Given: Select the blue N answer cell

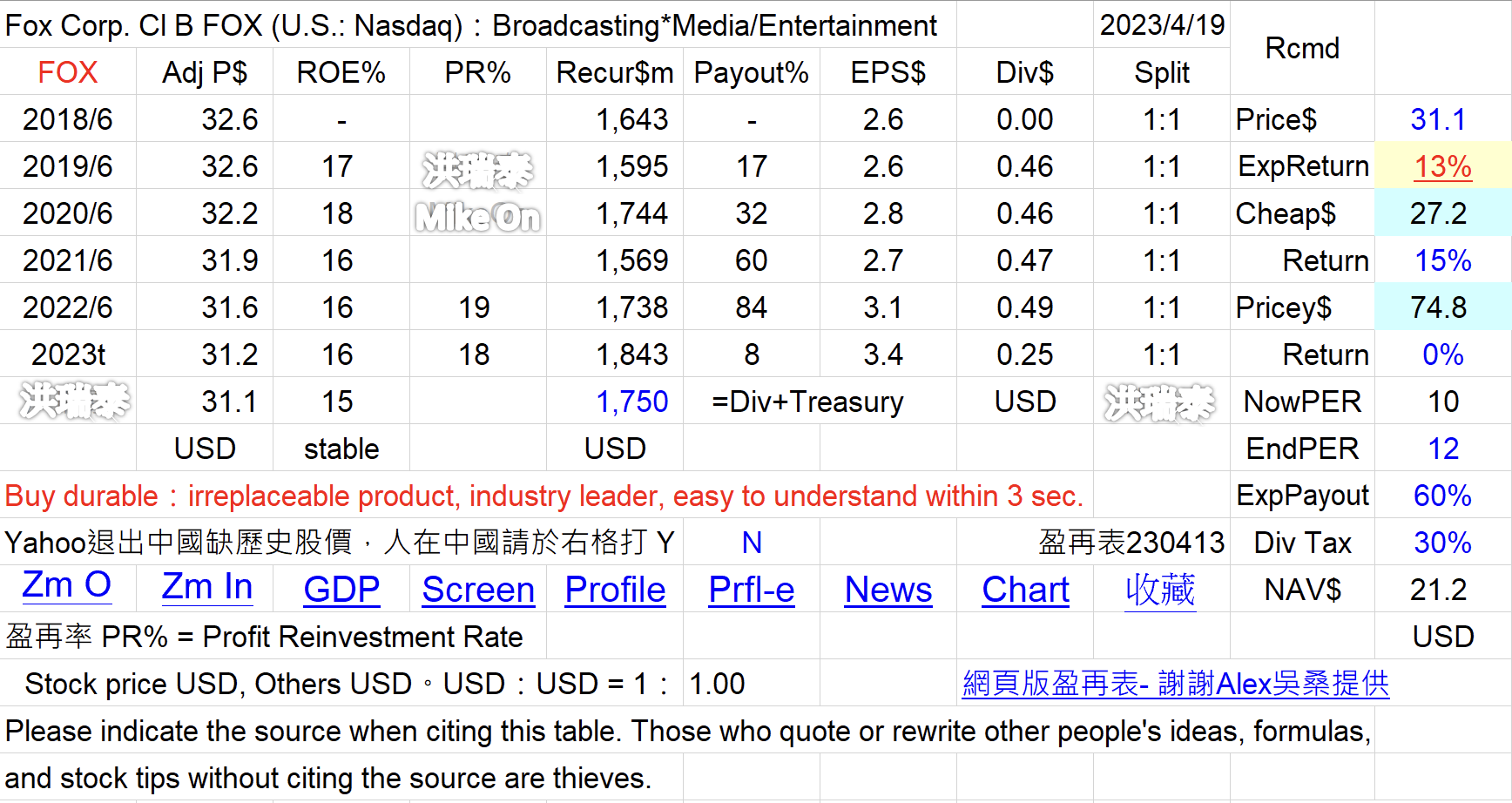Looking at the screenshot, I should 752,543.
